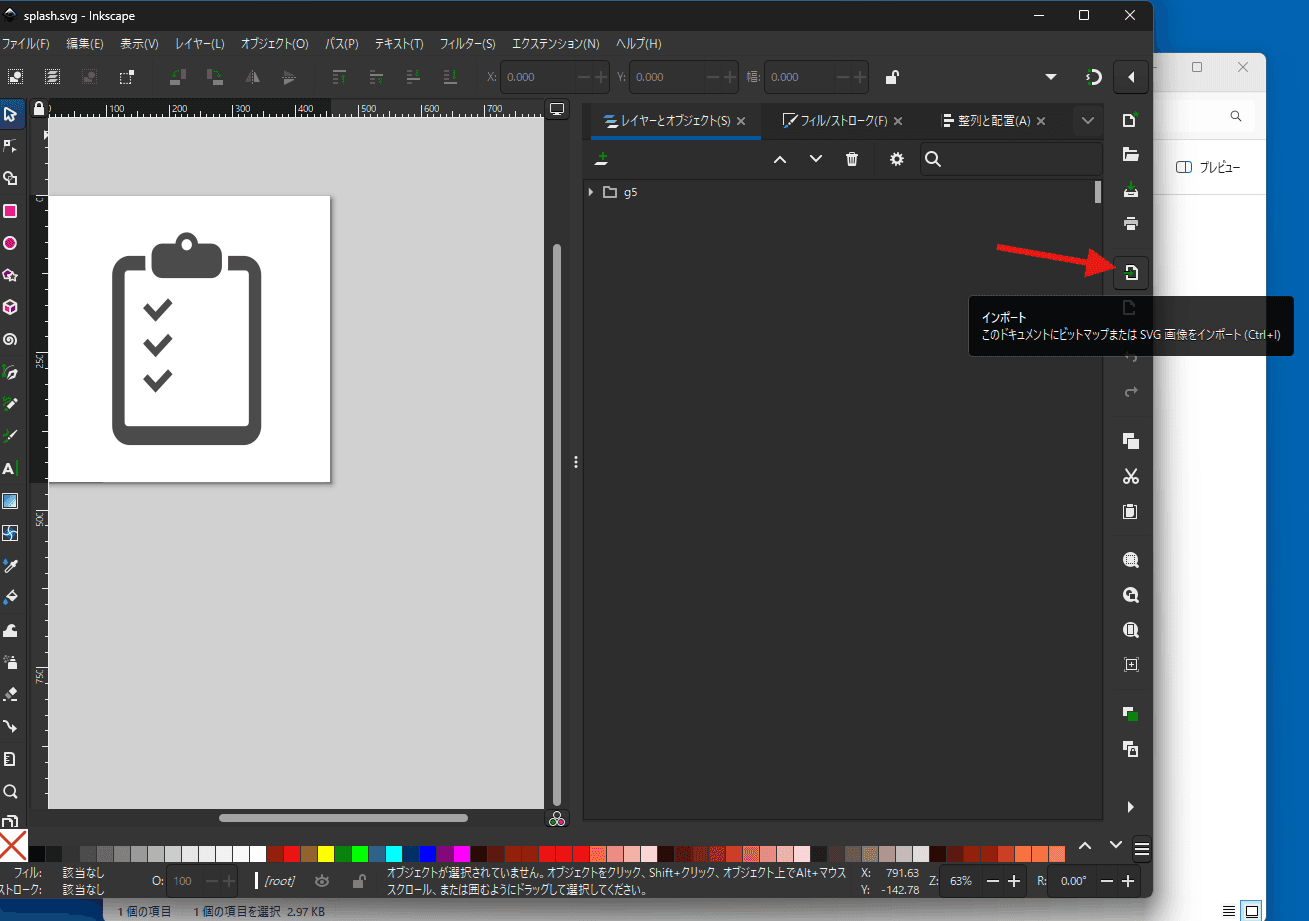Pick the Text tool
The image size is (1309, 921).
coord(10,468)
